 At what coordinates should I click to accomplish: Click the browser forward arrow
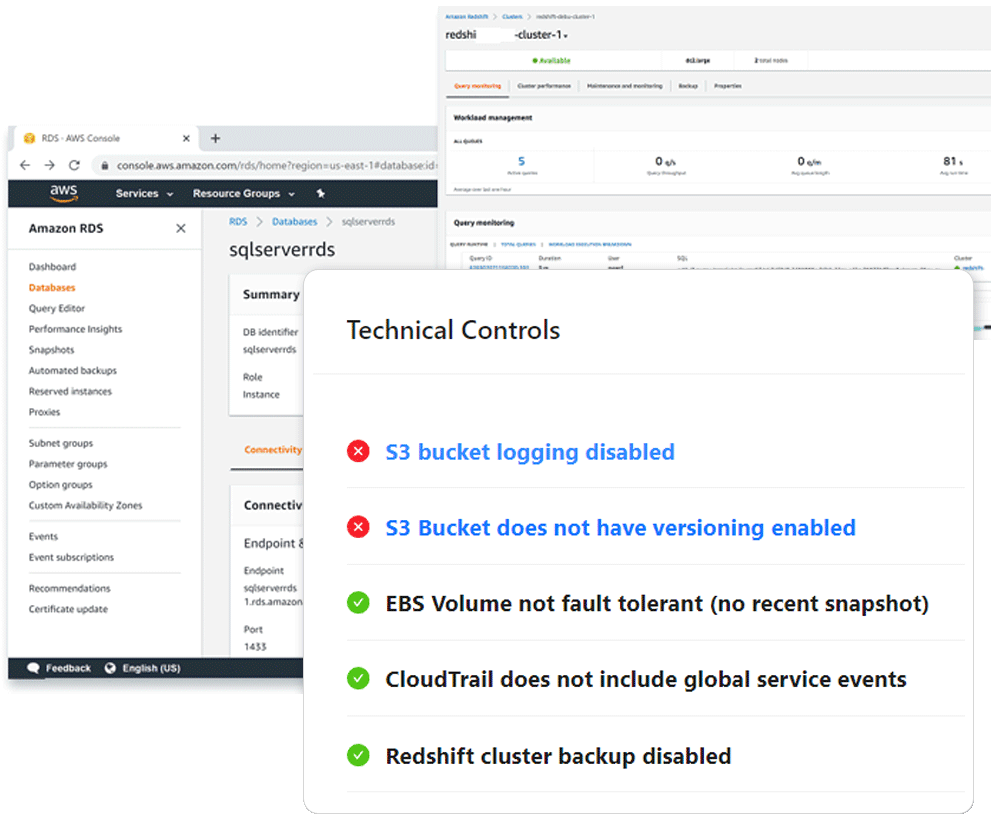(49, 165)
